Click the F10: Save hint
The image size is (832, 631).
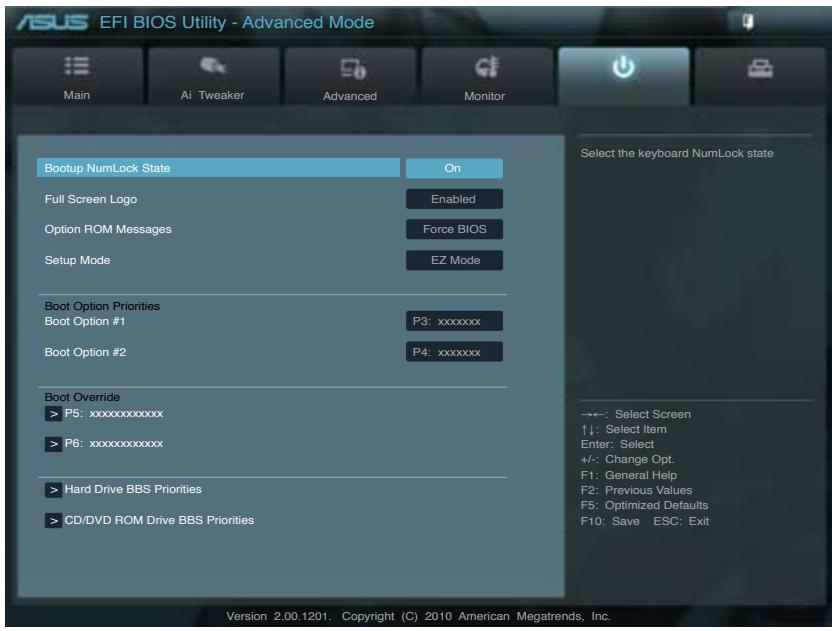tap(610, 521)
